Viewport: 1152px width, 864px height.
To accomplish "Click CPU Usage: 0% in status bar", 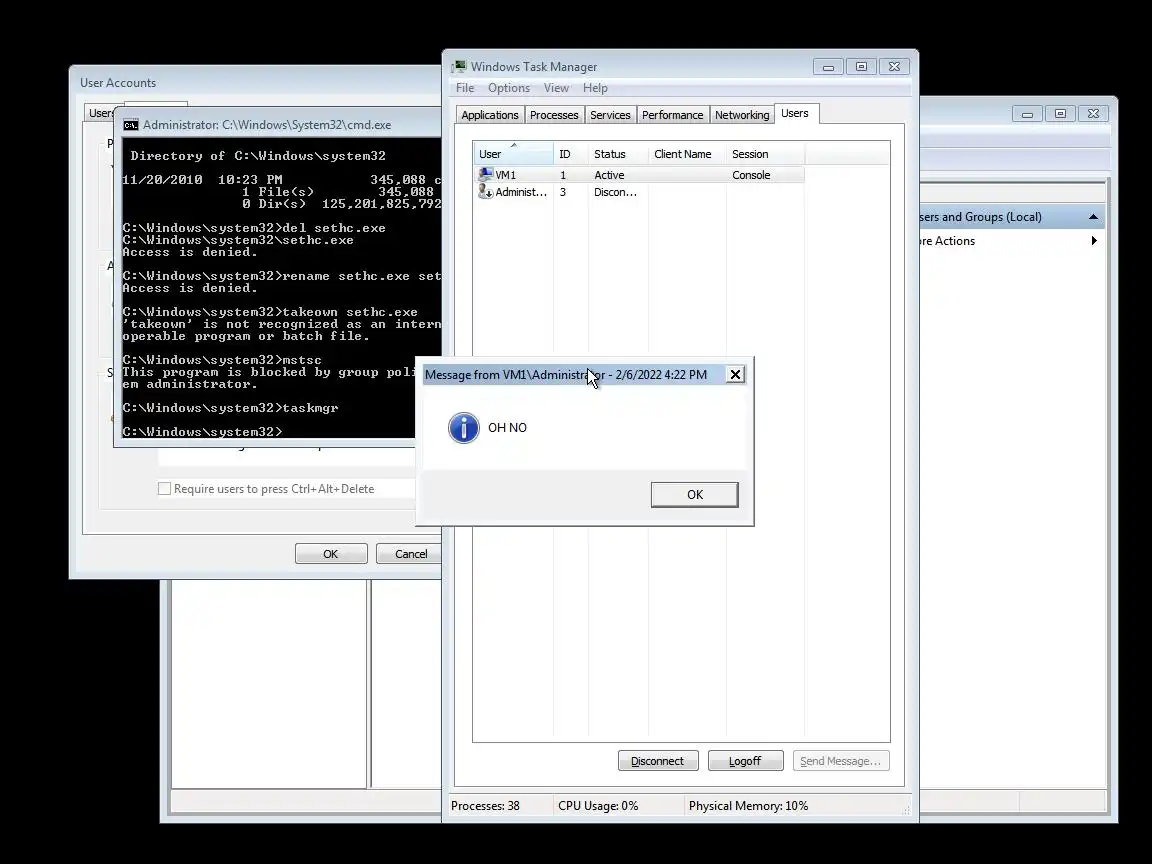I will pos(598,805).
